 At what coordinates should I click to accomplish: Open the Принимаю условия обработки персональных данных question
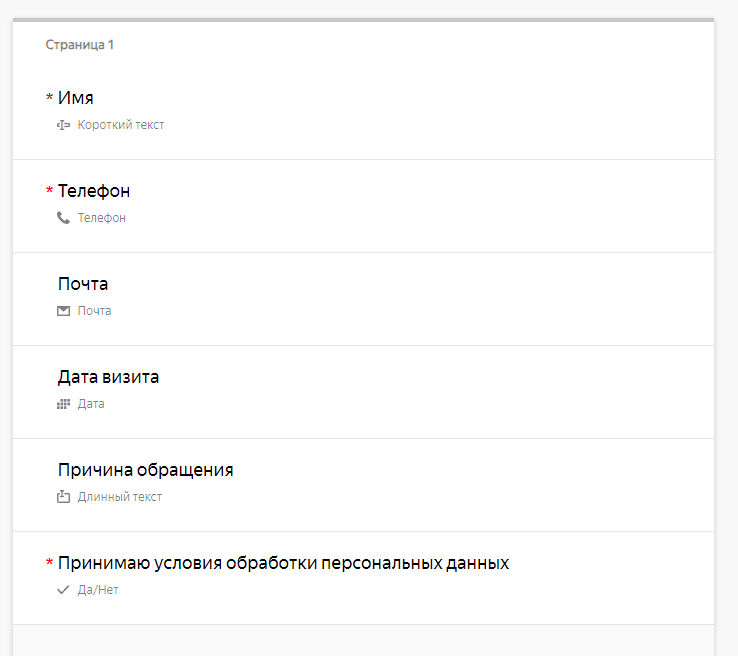[x=283, y=563]
